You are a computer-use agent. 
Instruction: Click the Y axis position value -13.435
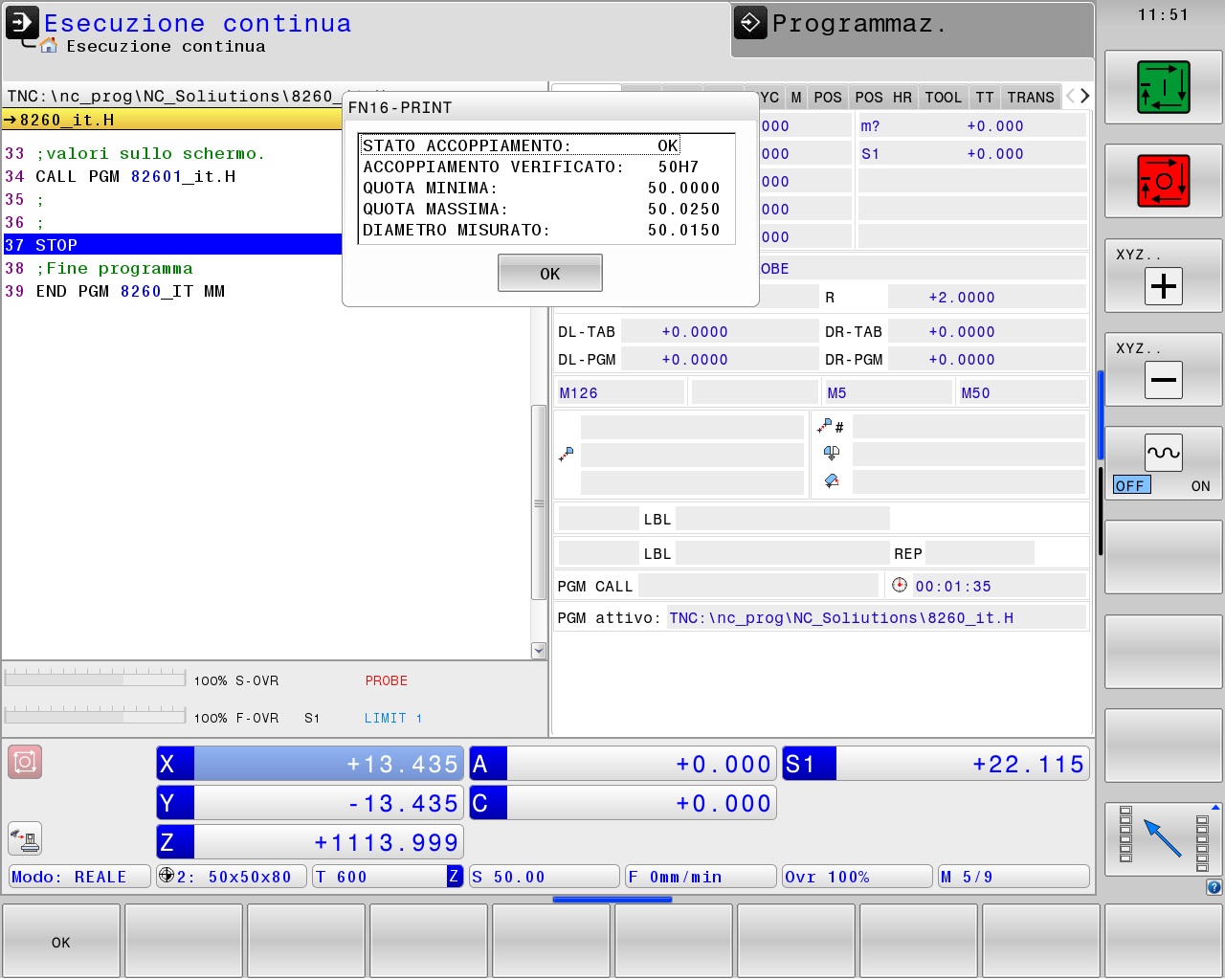click(402, 803)
